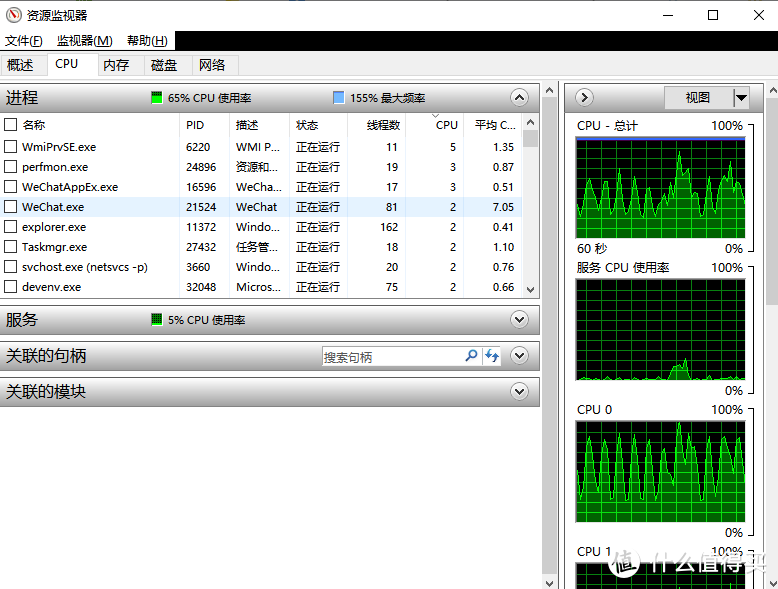Click left pane scrollbar down arrow

[549, 583]
